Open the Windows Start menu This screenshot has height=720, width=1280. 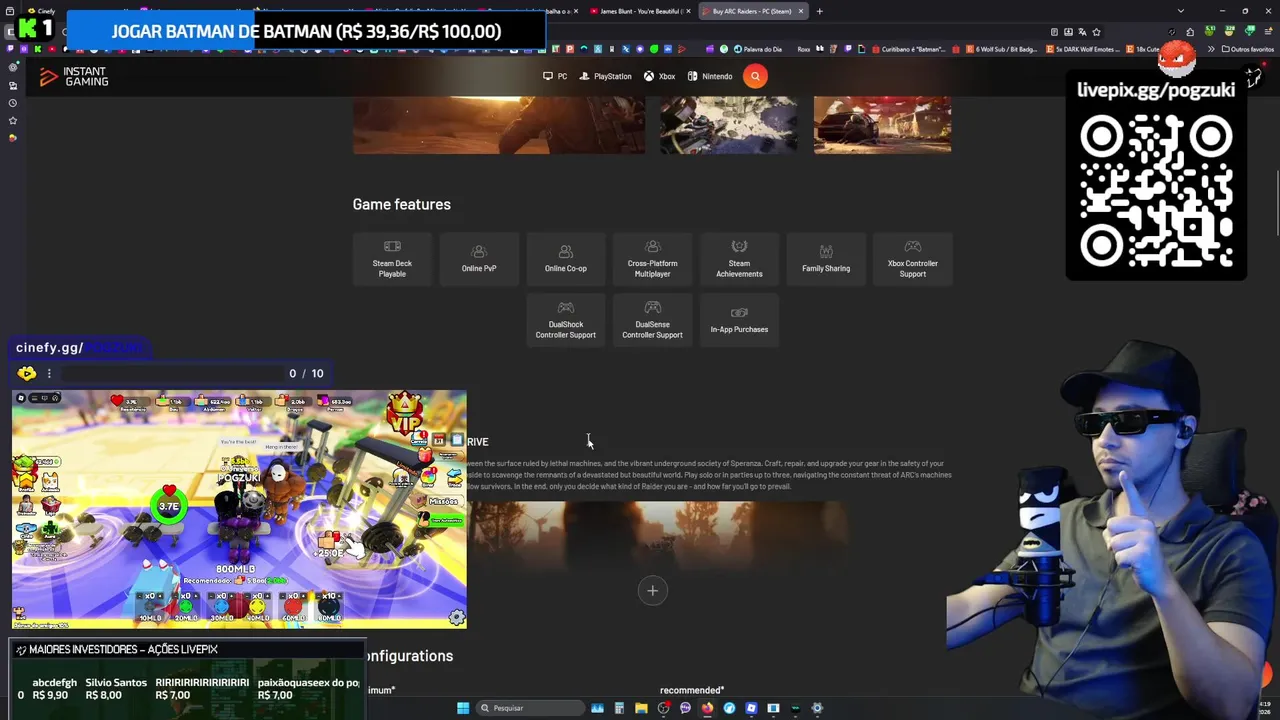click(x=463, y=708)
